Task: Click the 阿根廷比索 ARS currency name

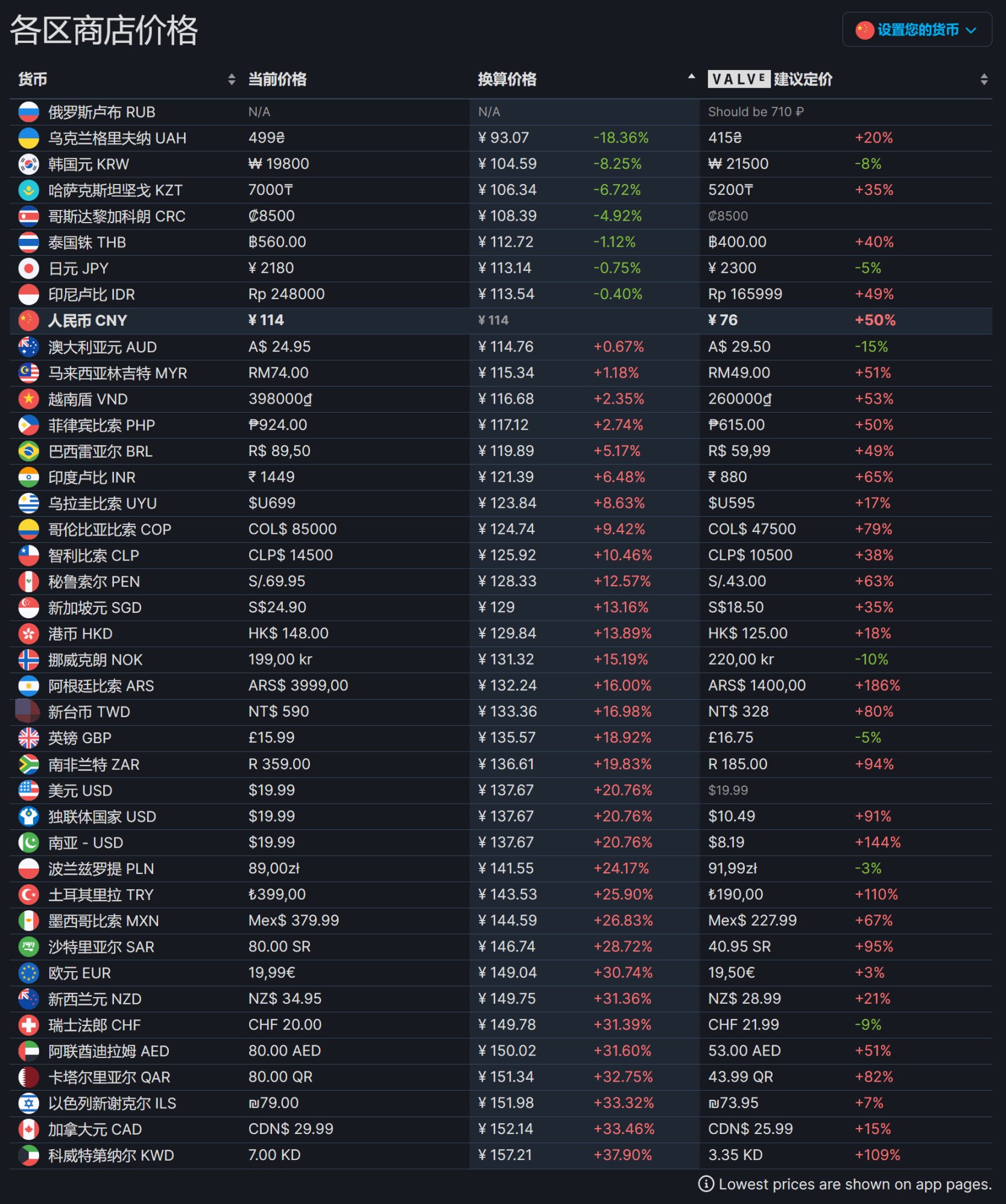Action: coord(101,686)
